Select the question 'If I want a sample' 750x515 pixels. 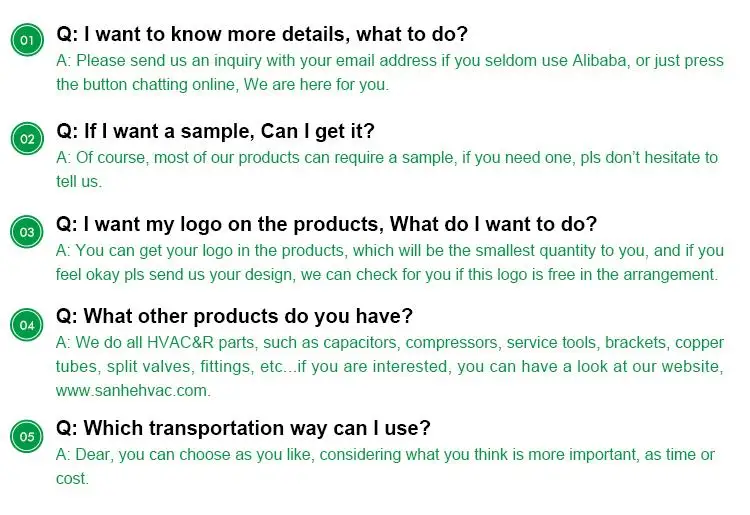(215, 131)
